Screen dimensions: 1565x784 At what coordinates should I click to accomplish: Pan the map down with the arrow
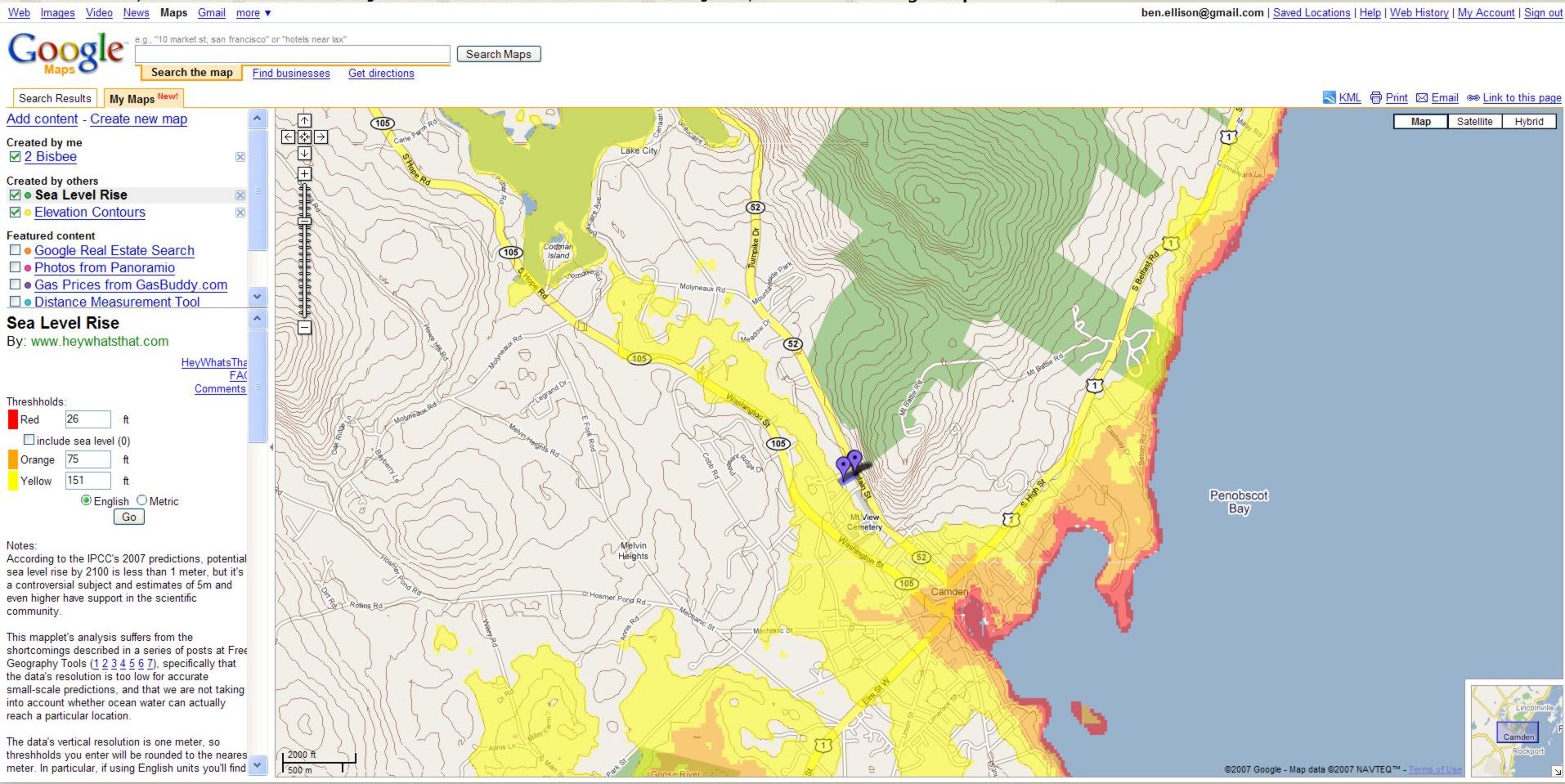pos(304,153)
